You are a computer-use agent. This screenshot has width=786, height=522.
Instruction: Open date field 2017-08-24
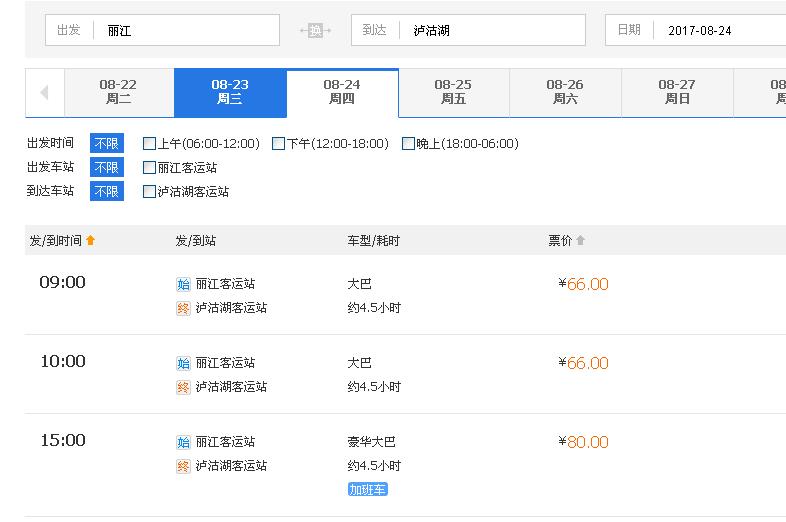696,31
